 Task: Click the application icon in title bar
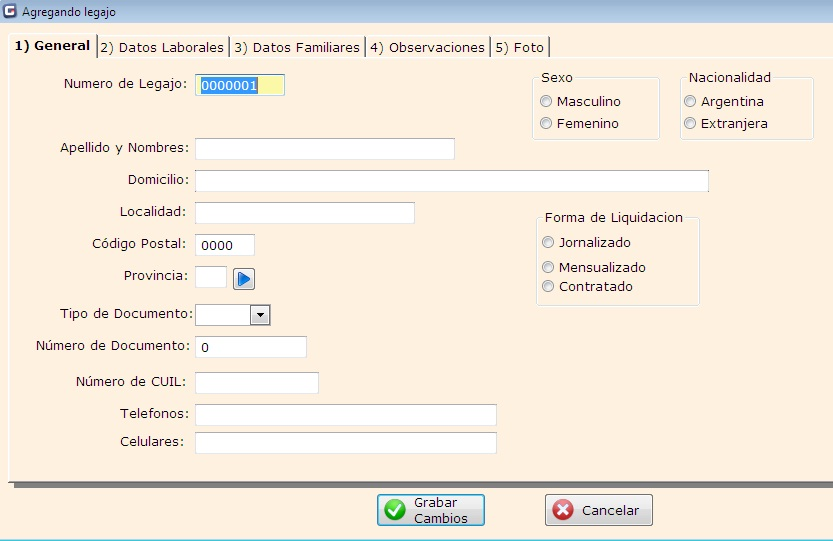pos(10,11)
